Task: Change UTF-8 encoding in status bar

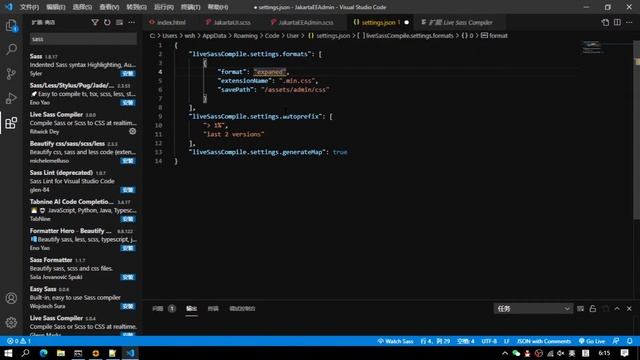Action: pyautogui.click(x=489, y=341)
